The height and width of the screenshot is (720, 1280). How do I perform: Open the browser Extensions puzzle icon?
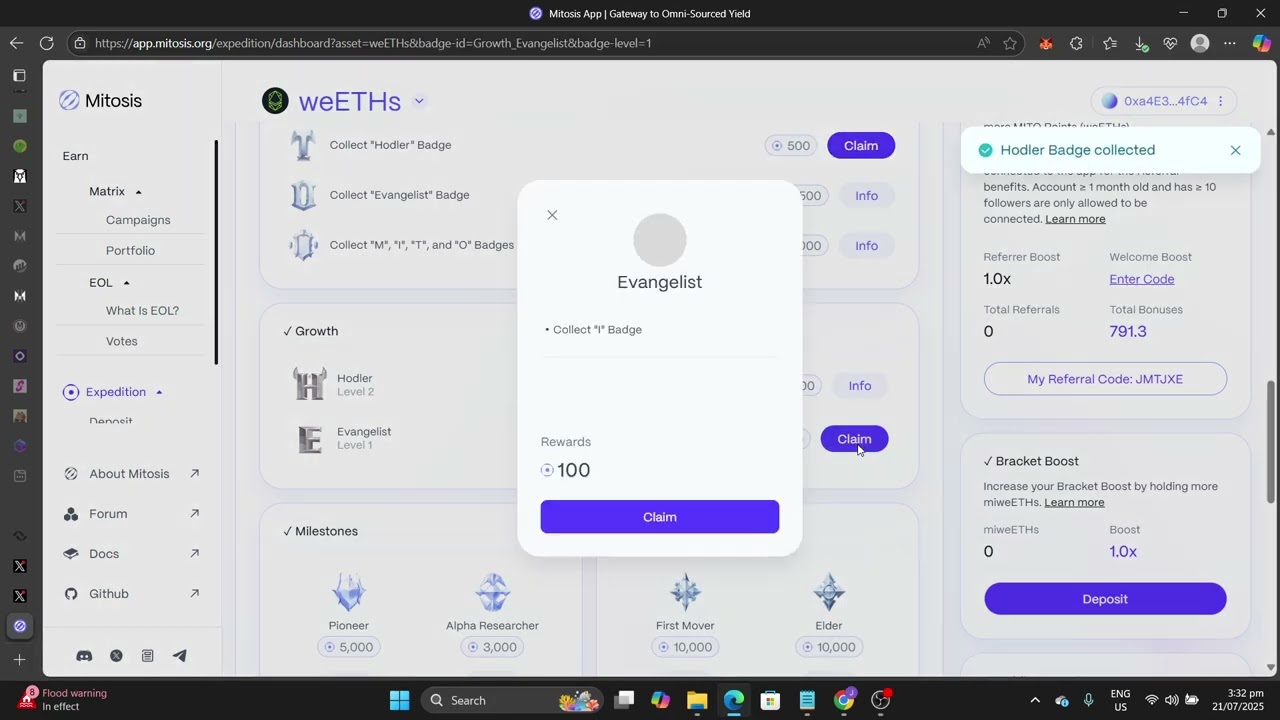click(1076, 43)
